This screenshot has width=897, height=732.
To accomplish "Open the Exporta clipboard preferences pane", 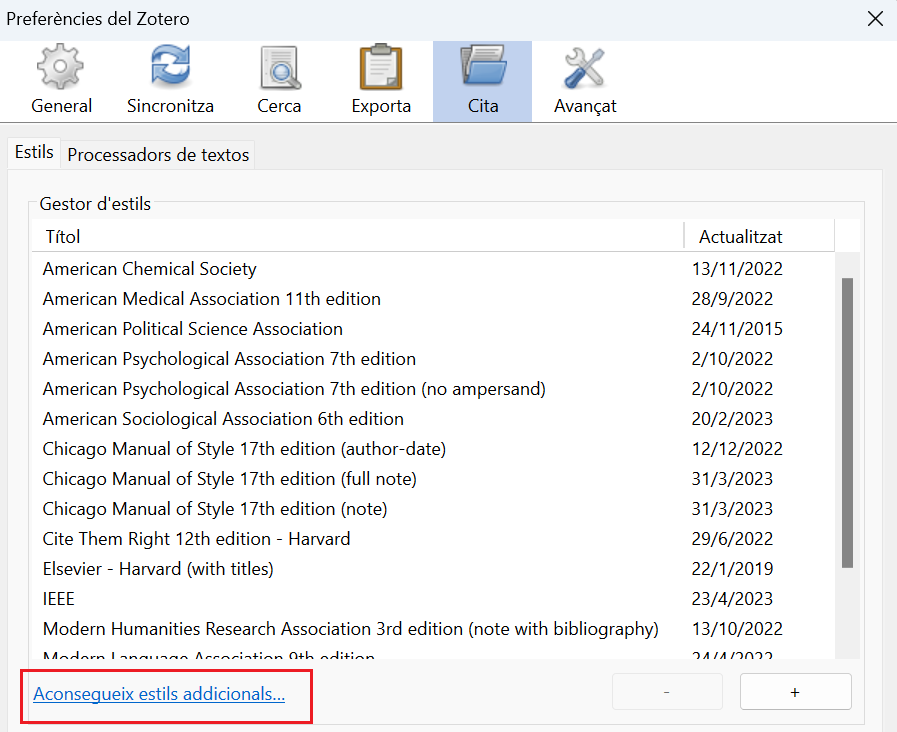I will [x=381, y=81].
